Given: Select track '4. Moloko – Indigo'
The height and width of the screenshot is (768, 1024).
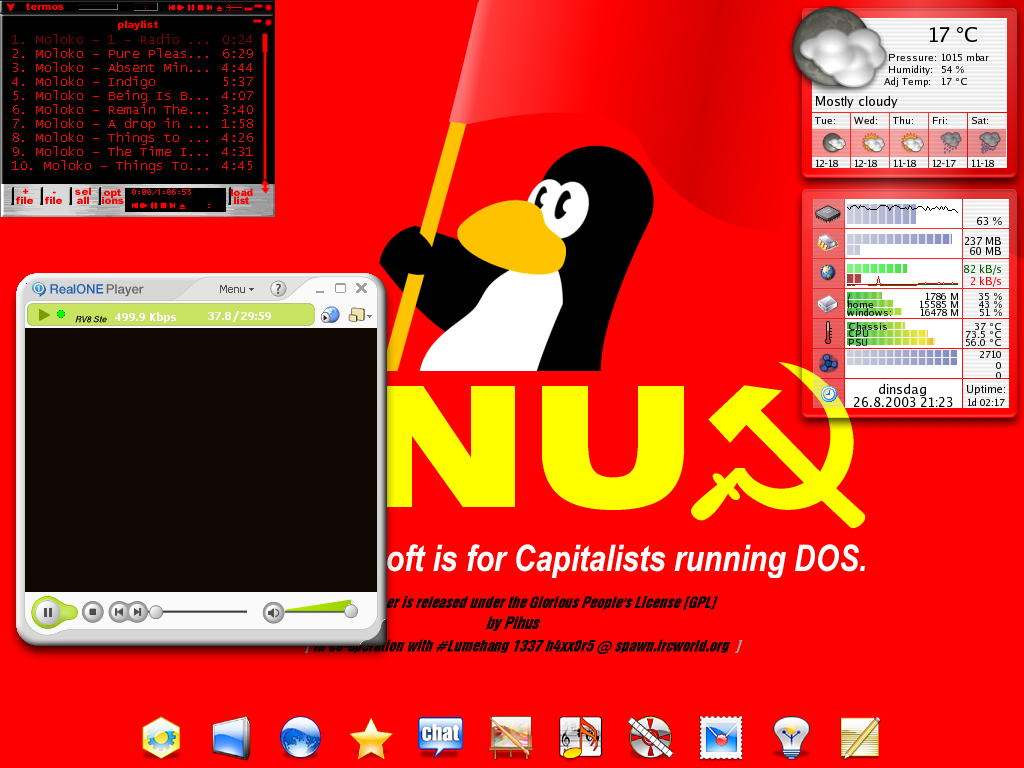Looking at the screenshot, I should click(132, 82).
